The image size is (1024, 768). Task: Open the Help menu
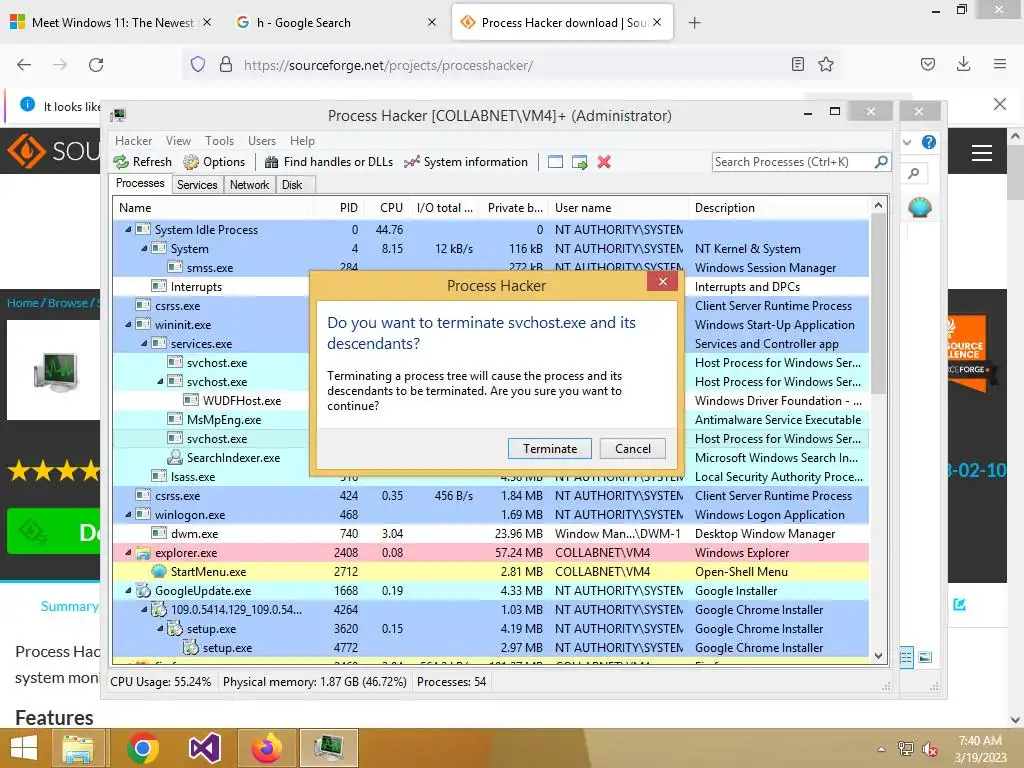pos(302,141)
